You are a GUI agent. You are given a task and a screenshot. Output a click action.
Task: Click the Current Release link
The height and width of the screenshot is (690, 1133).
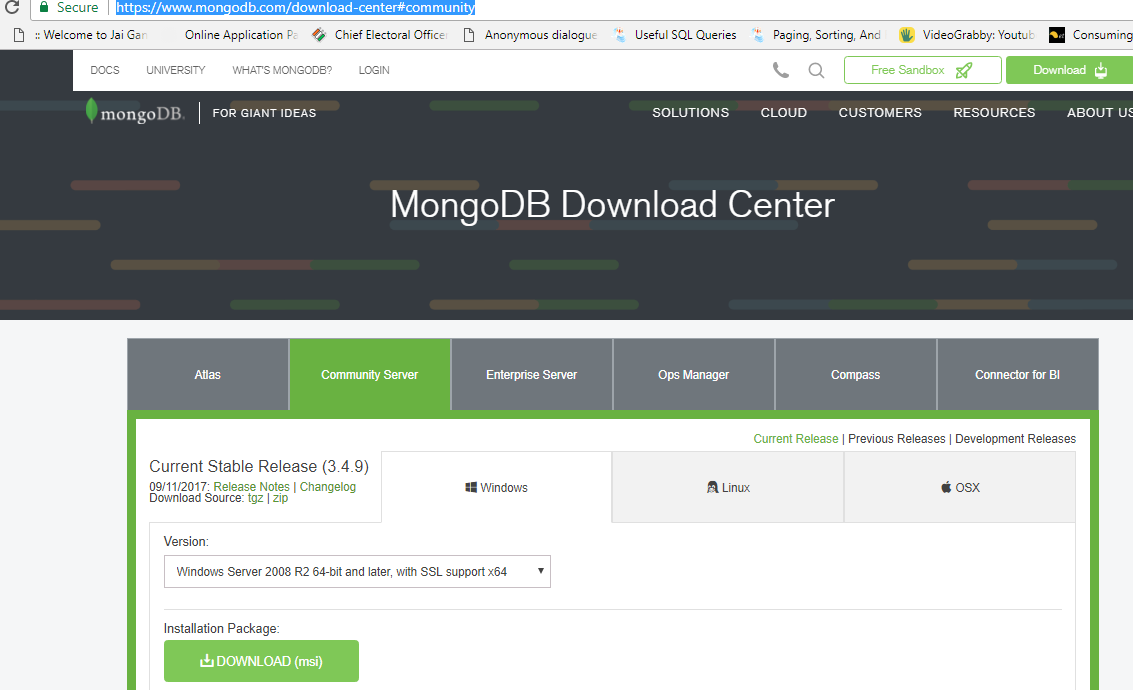pyautogui.click(x=796, y=439)
